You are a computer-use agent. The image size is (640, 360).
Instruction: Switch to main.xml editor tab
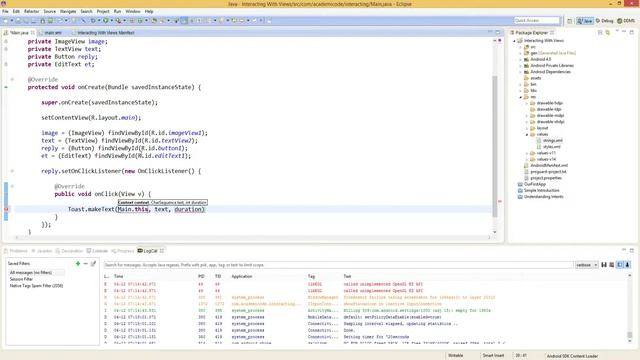coord(53,32)
